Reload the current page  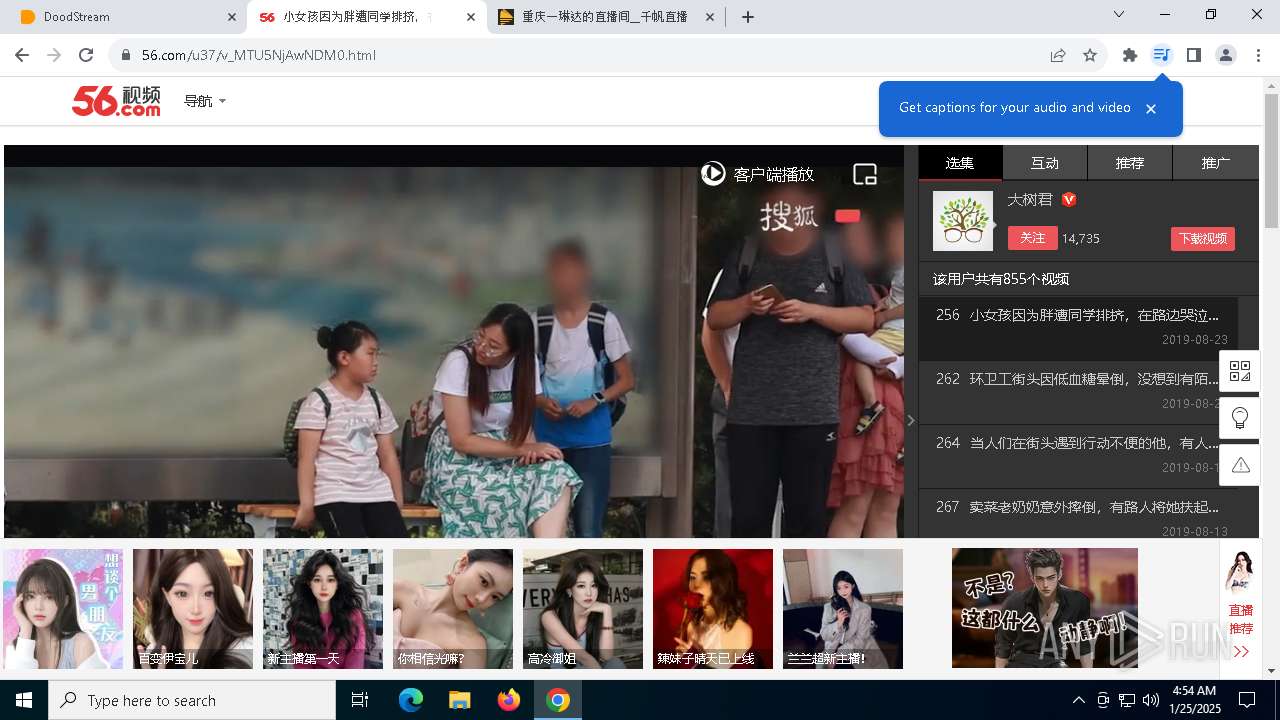tap(86, 55)
